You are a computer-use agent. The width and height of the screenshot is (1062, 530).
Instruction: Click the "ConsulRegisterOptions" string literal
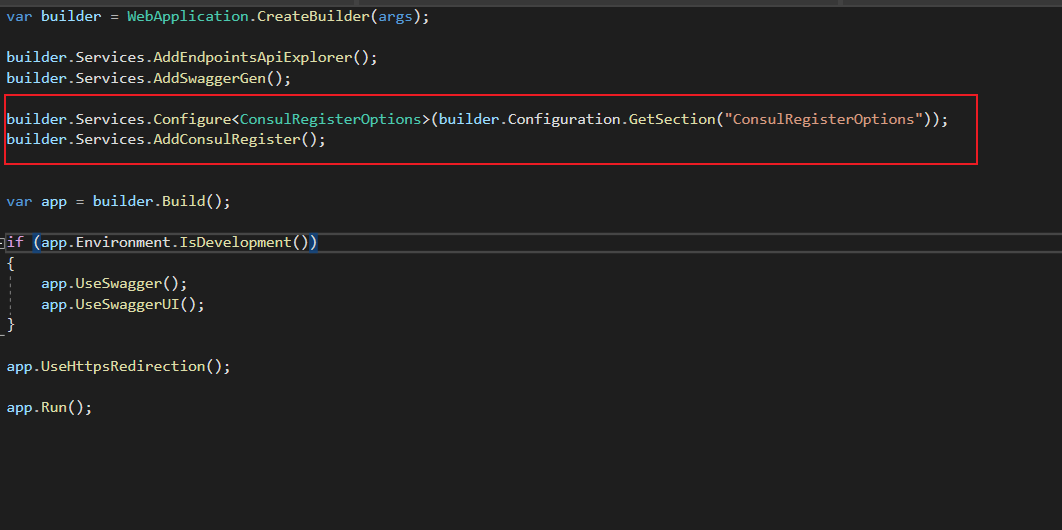point(823,119)
